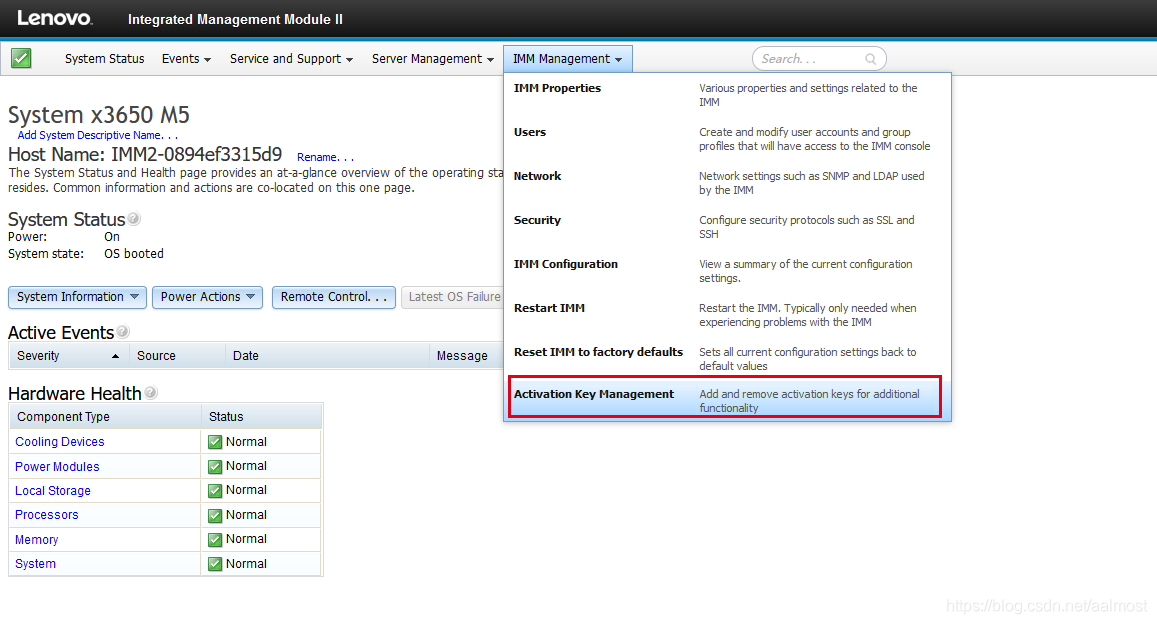
Task: Select Users menu entry
Action: coord(530,132)
